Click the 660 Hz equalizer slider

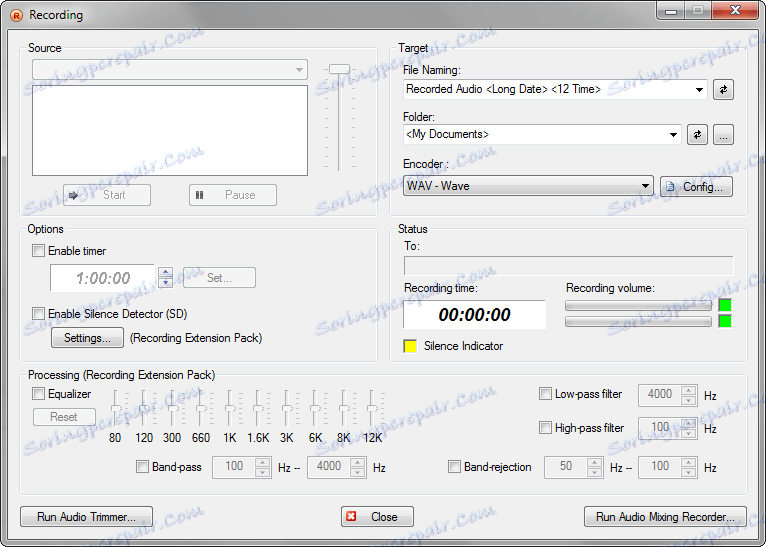coord(201,409)
